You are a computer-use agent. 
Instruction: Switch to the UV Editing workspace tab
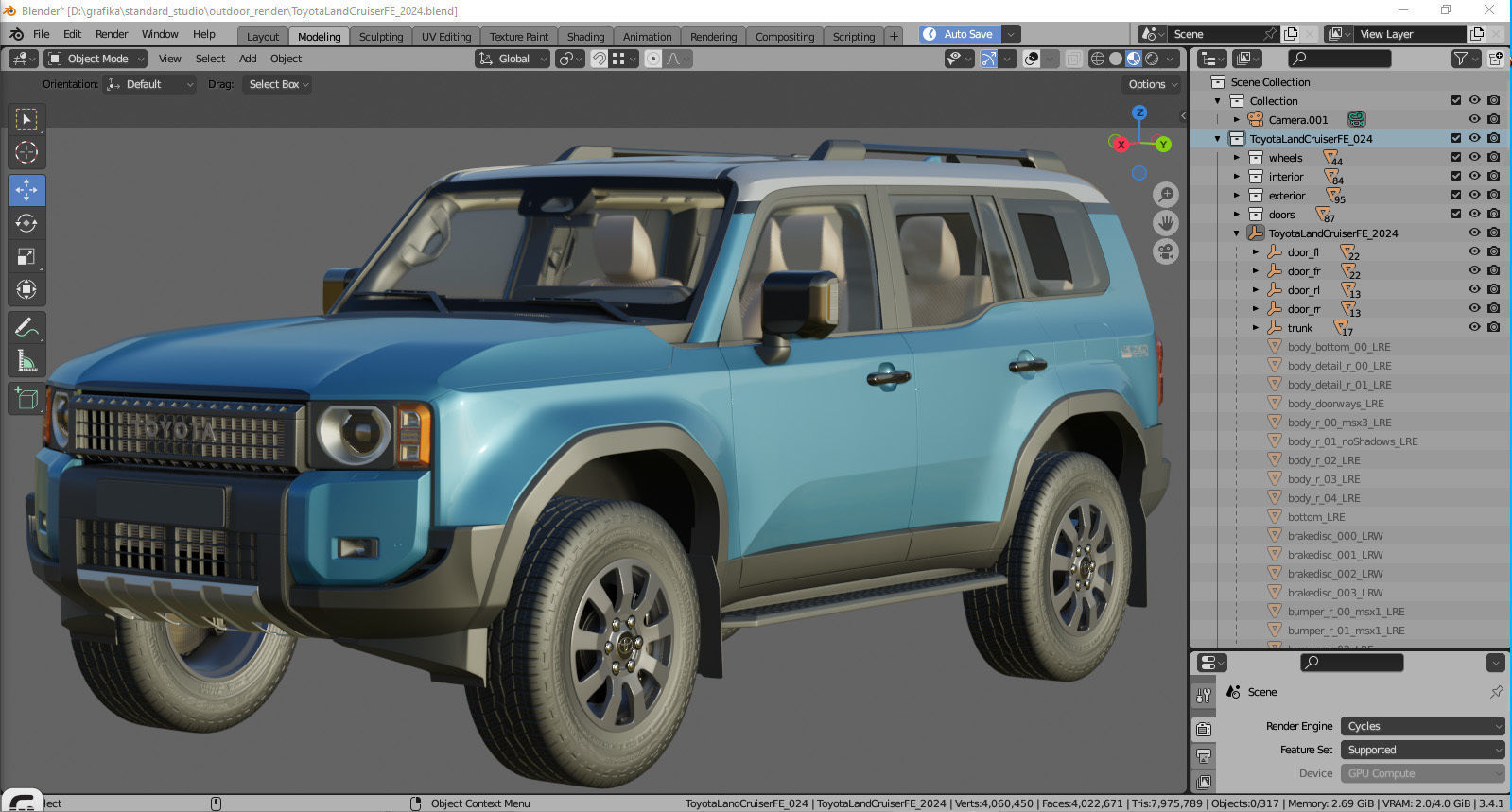pos(446,37)
